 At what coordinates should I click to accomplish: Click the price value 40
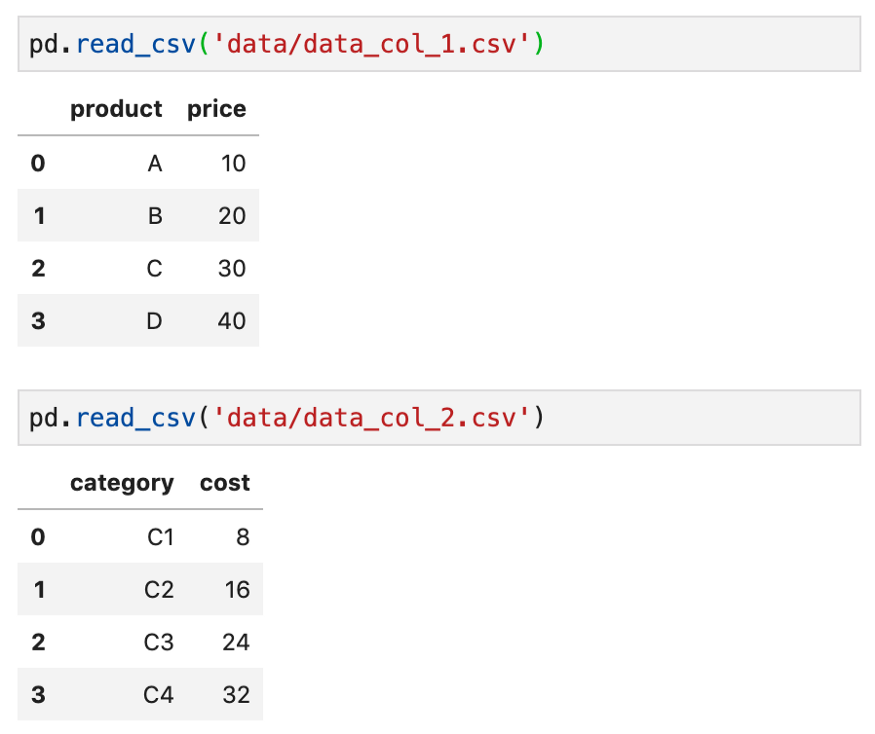click(x=232, y=321)
